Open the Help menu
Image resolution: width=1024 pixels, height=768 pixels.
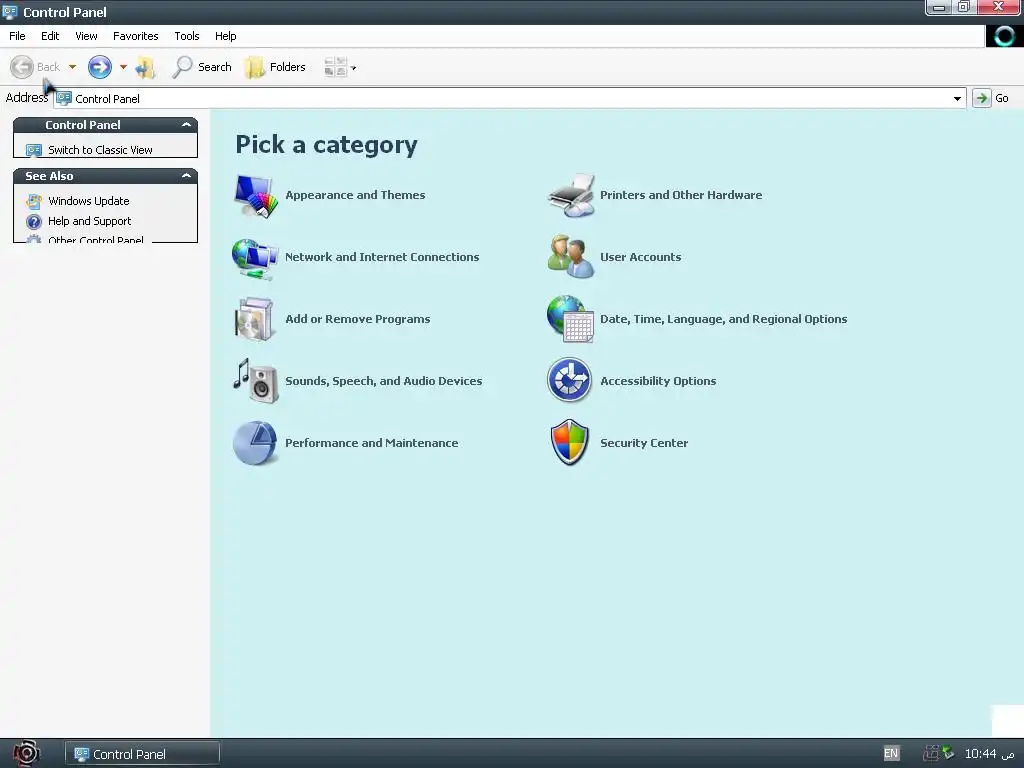[x=225, y=36]
